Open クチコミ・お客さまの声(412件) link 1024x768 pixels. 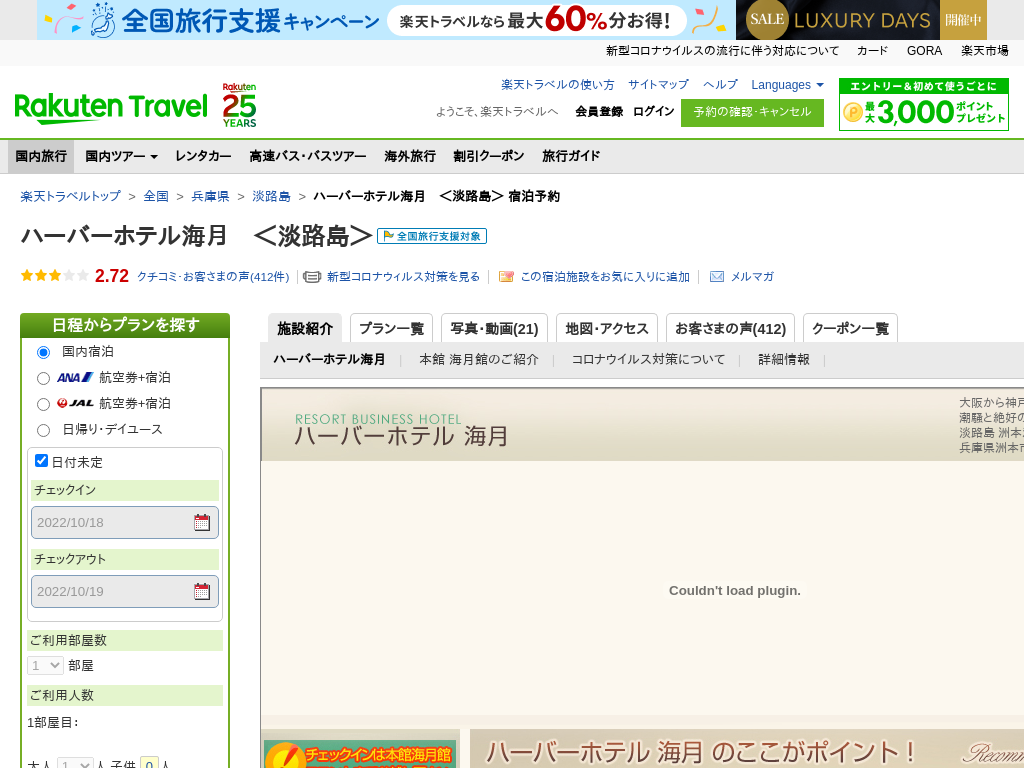[213, 277]
